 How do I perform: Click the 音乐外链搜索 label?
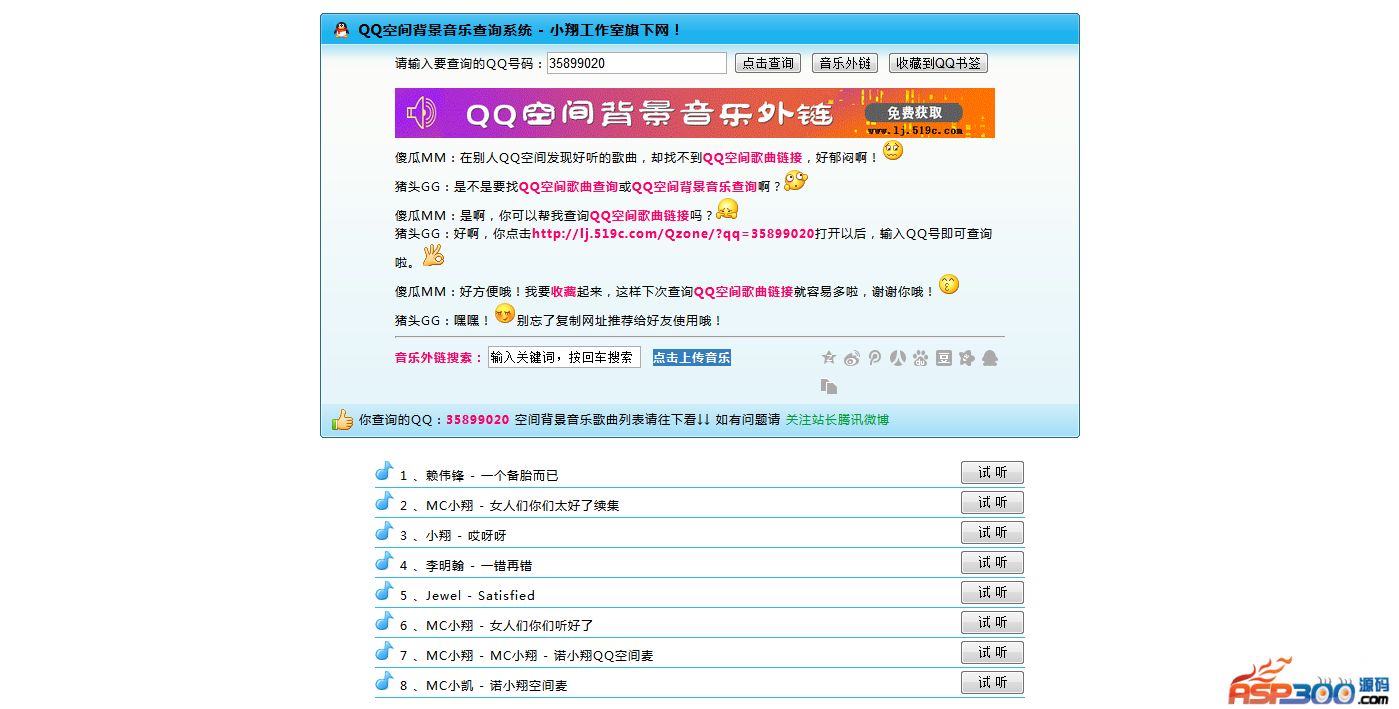pyautogui.click(x=439, y=357)
